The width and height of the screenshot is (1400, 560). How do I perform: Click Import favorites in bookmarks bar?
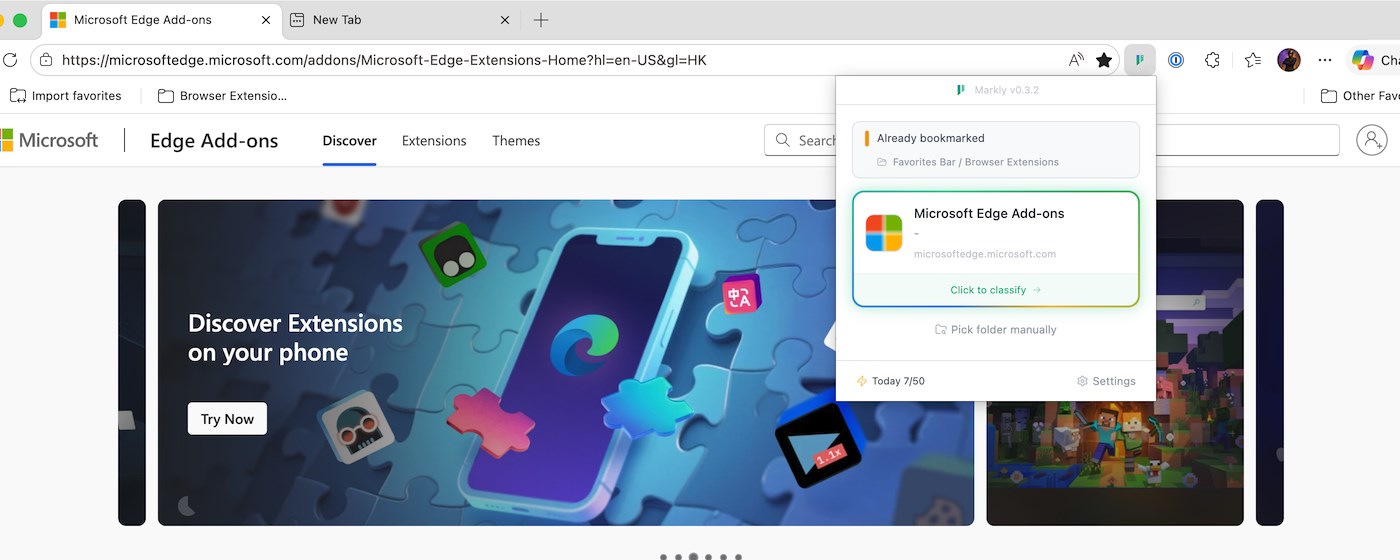(66, 96)
